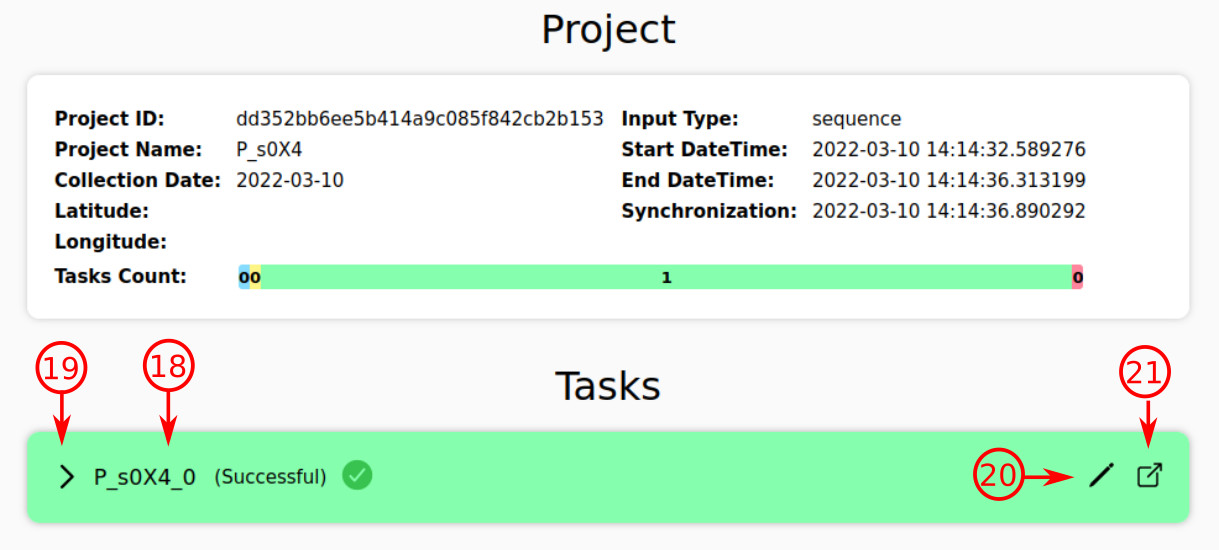Click the End DateTime value
This screenshot has width=1219, height=550.
949,181
